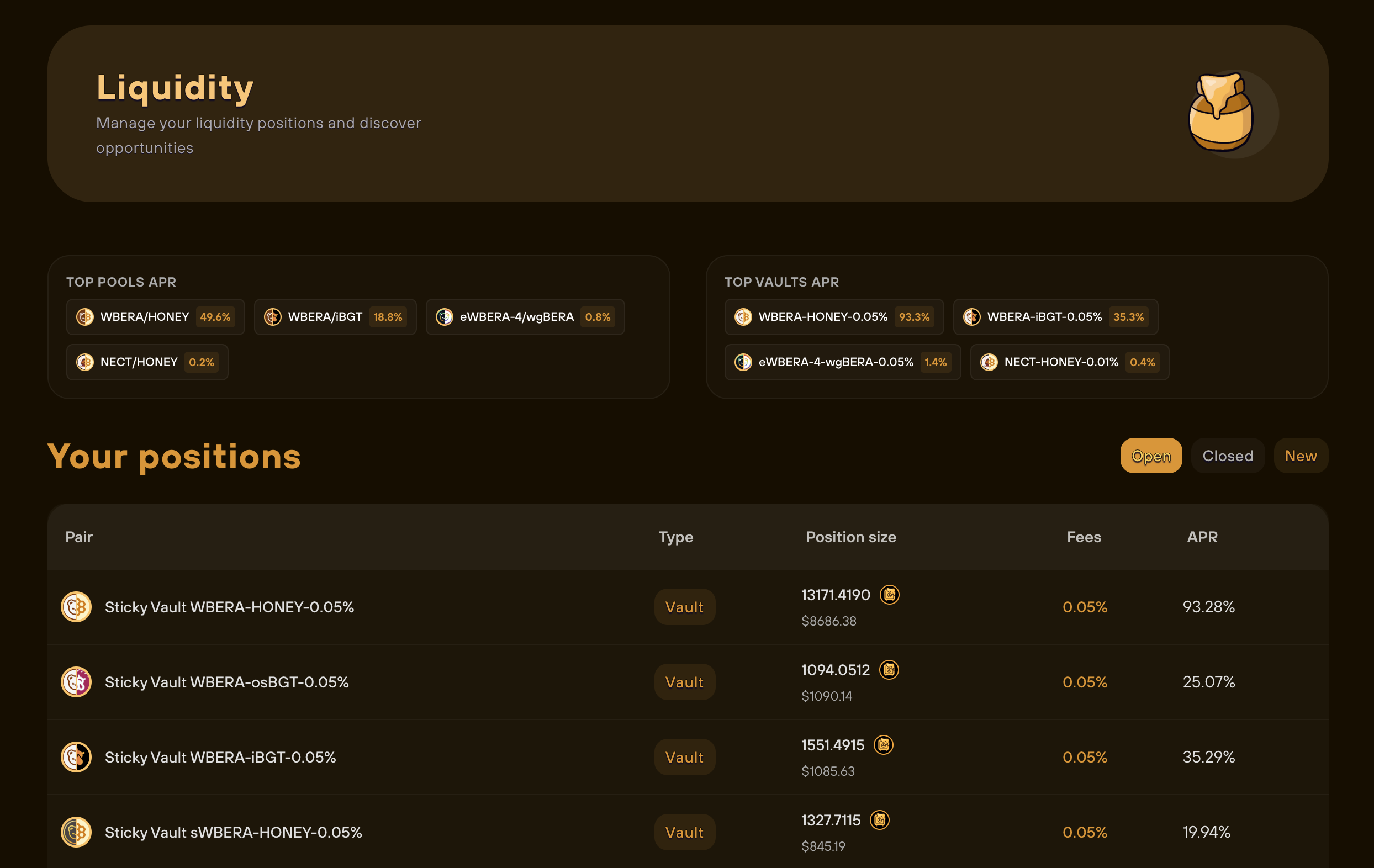Screen dimensions: 1374x868
Task: Click WBERA/iBGT pool token icon
Action: (x=273, y=317)
